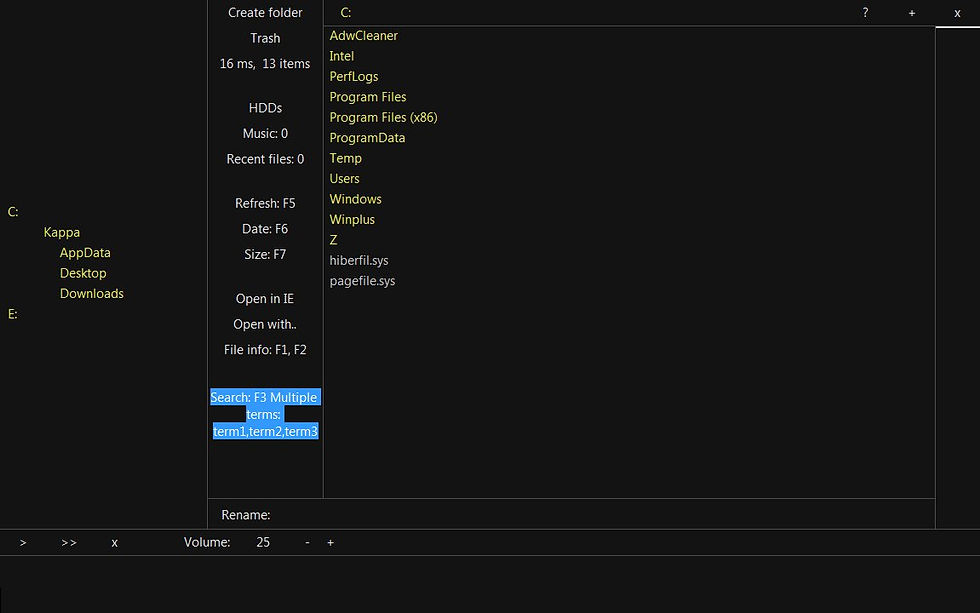This screenshot has height=613, width=980.
Task: Click the x stop button in player bar
Action: 114,542
